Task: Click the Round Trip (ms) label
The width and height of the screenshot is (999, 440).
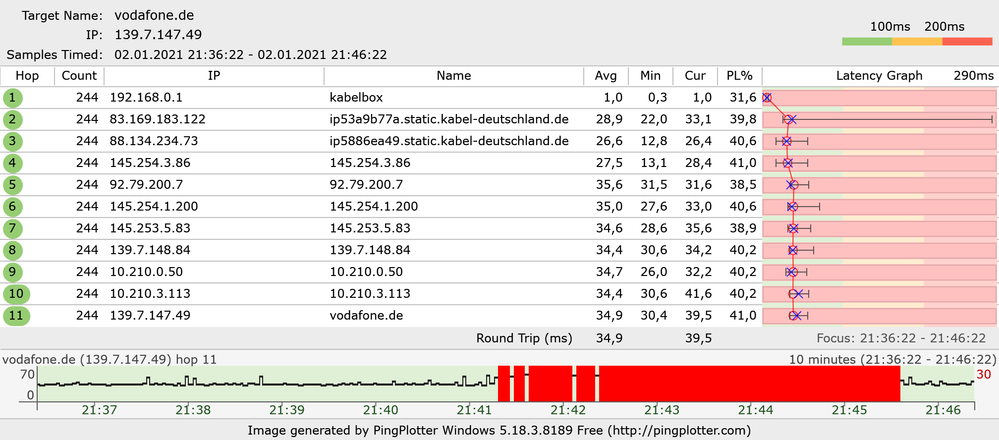Action: 524,338
